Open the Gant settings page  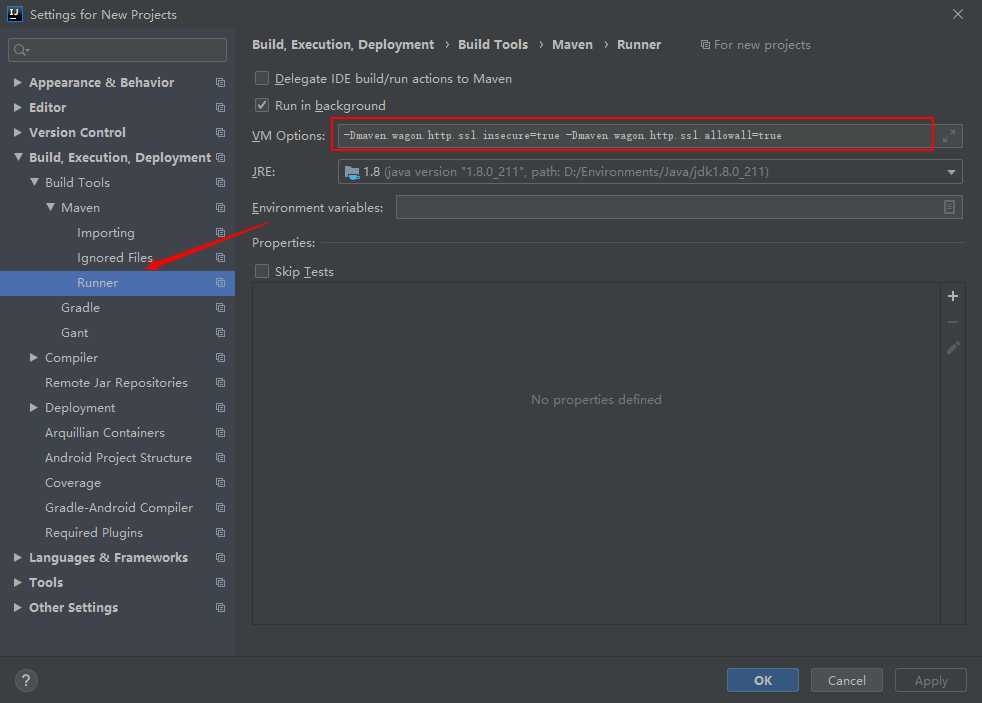[x=75, y=333]
